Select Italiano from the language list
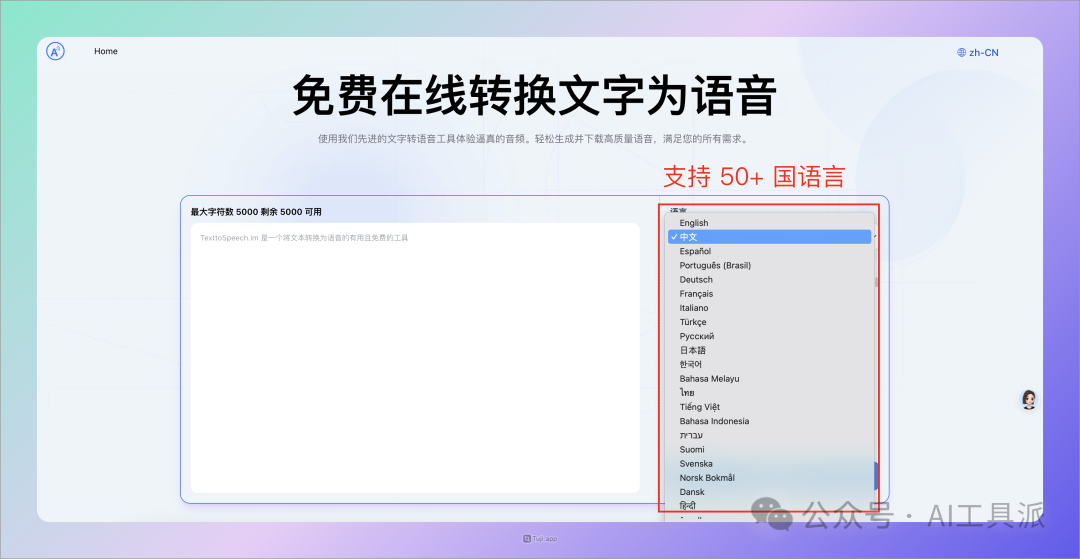 [x=769, y=308]
